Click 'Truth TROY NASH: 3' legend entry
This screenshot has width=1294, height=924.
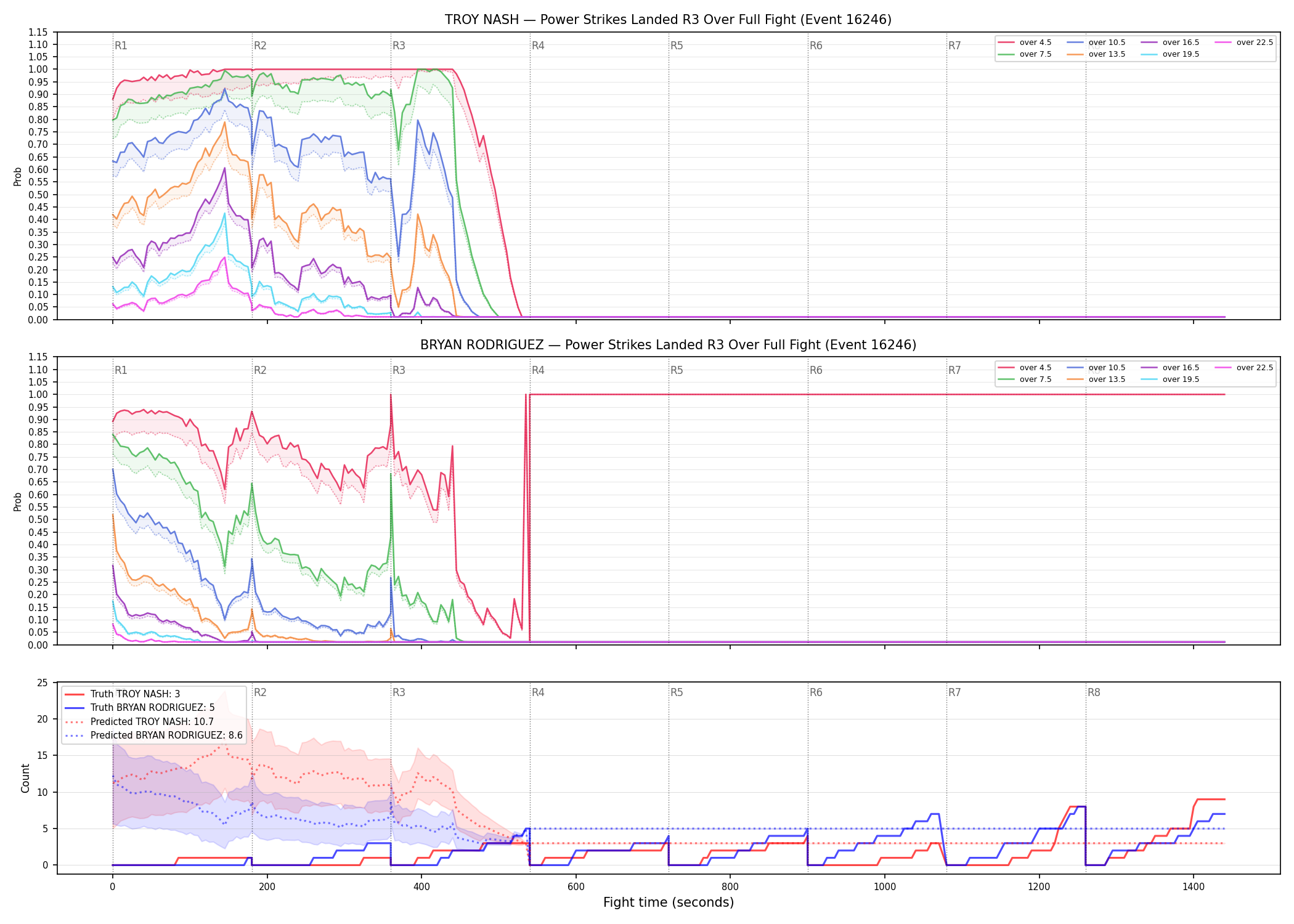tap(123, 694)
